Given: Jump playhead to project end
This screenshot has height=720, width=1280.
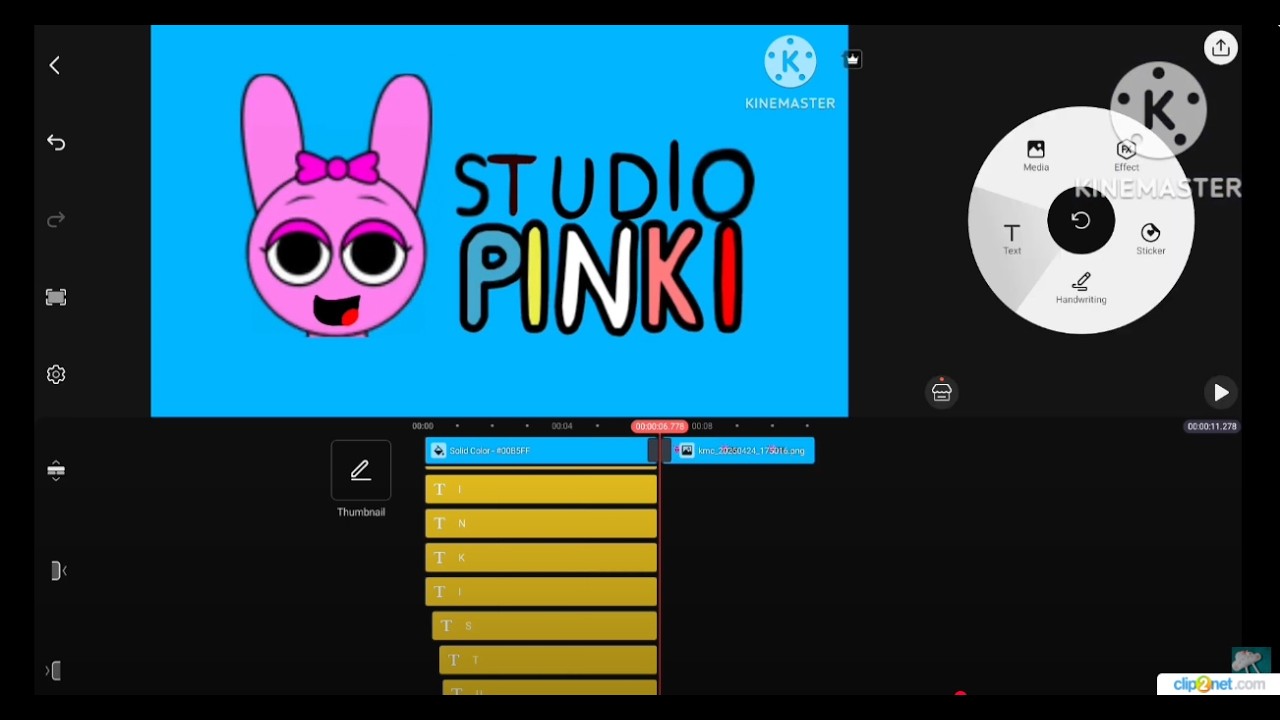Looking at the screenshot, I should (55, 671).
